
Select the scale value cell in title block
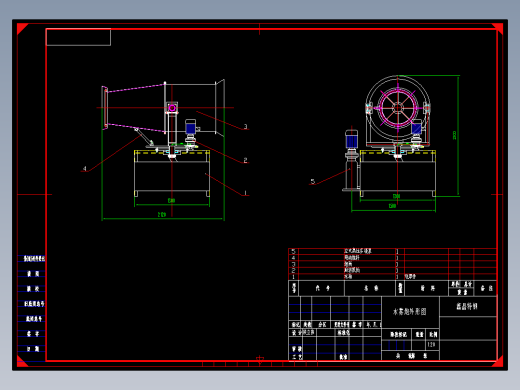(432, 344)
